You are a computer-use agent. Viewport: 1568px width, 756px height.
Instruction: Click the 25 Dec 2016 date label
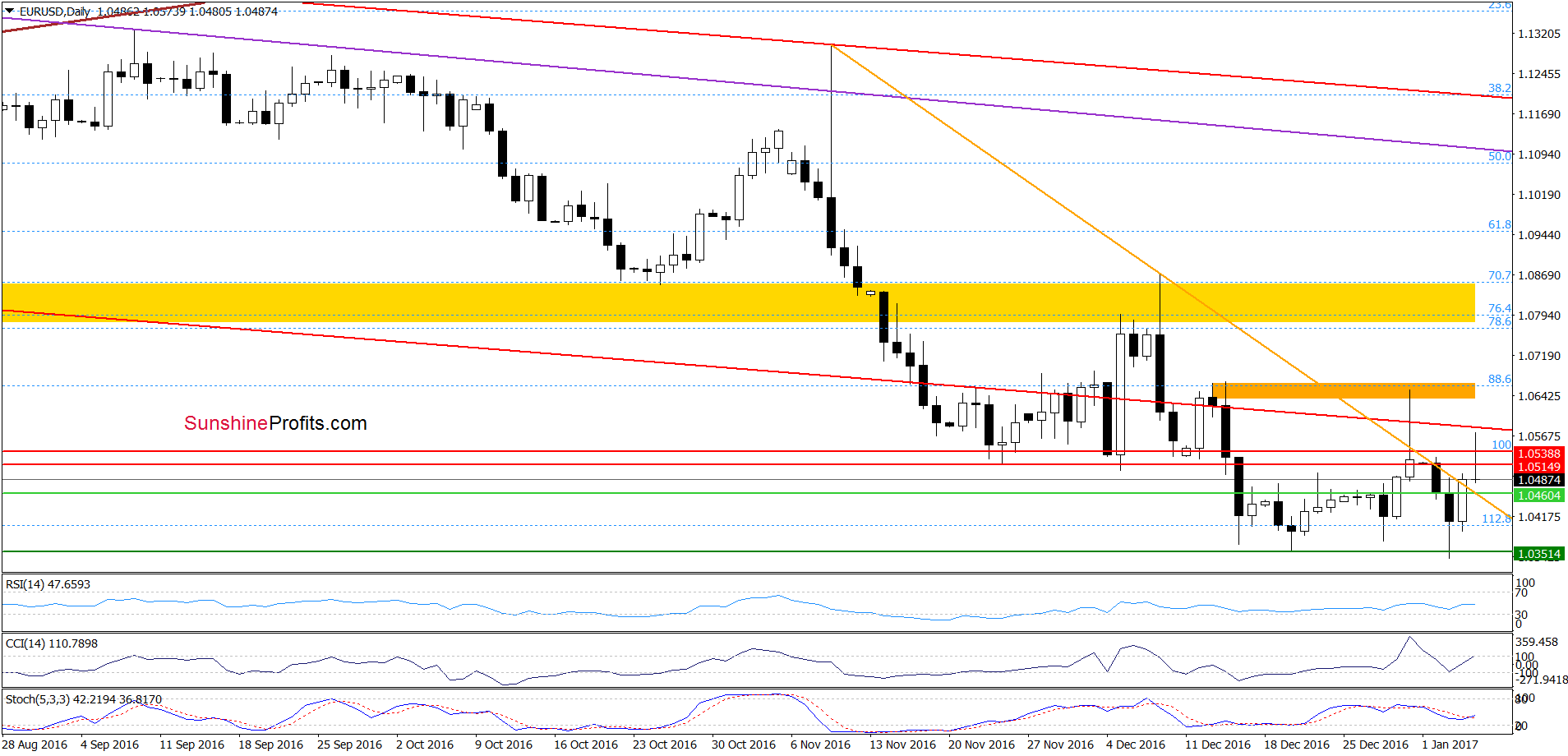click(x=1376, y=744)
